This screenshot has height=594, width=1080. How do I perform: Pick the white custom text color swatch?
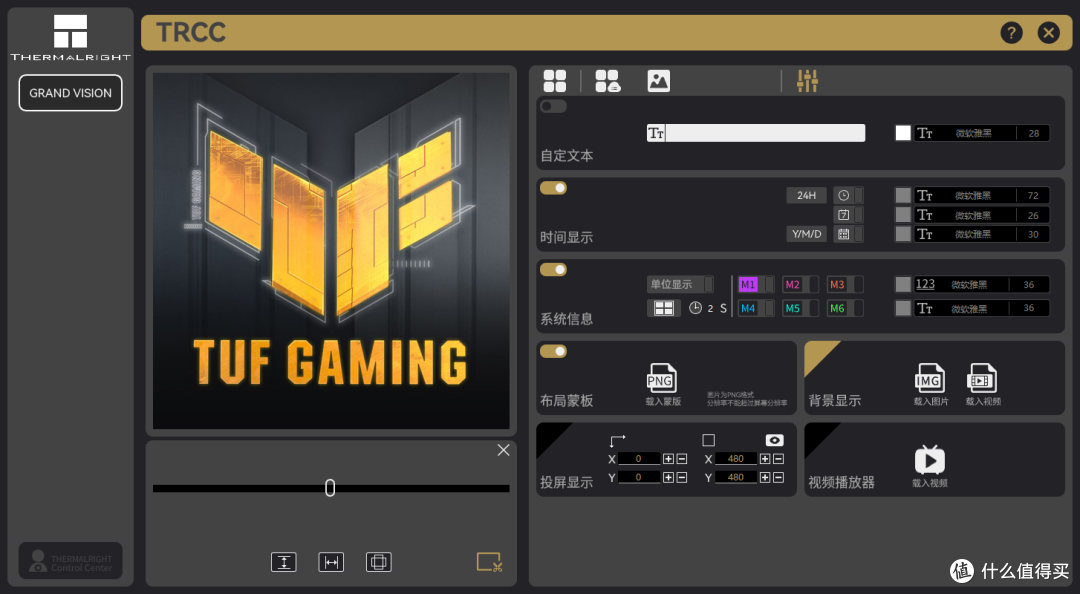pyautogui.click(x=902, y=133)
